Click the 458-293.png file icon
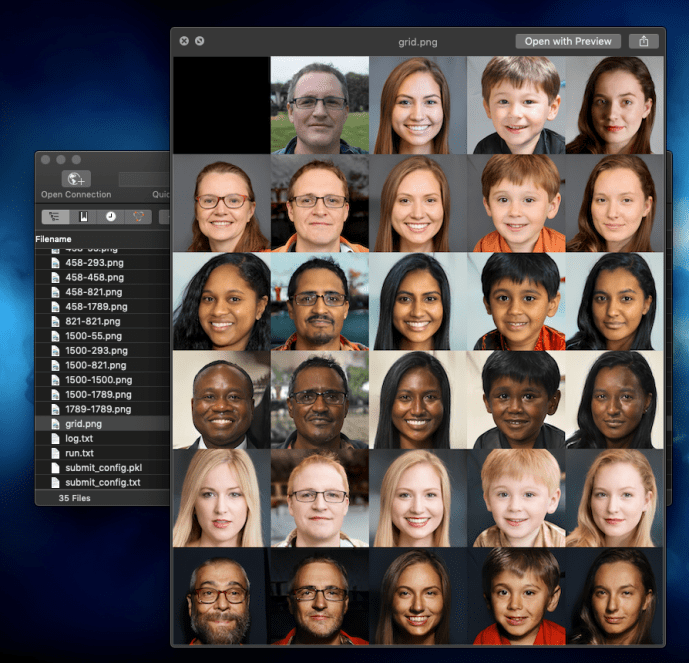 pos(56,262)
